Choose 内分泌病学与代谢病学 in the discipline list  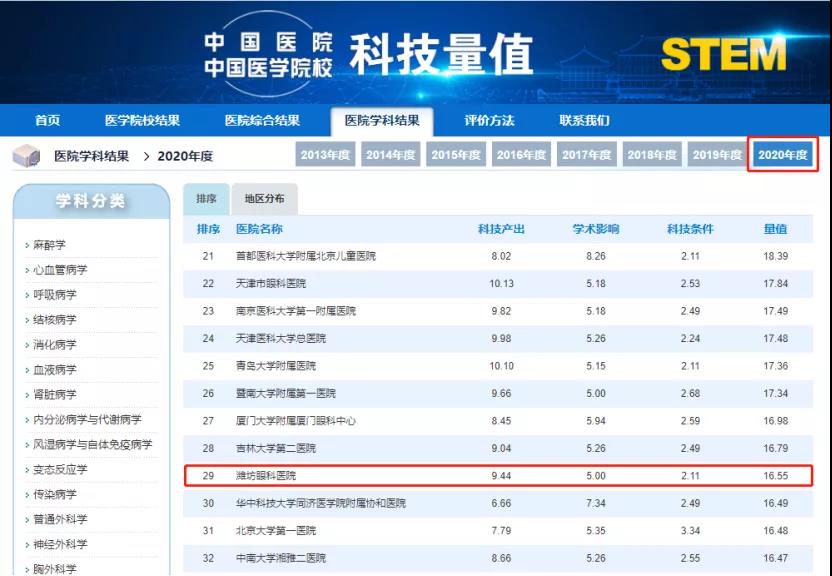87,420
